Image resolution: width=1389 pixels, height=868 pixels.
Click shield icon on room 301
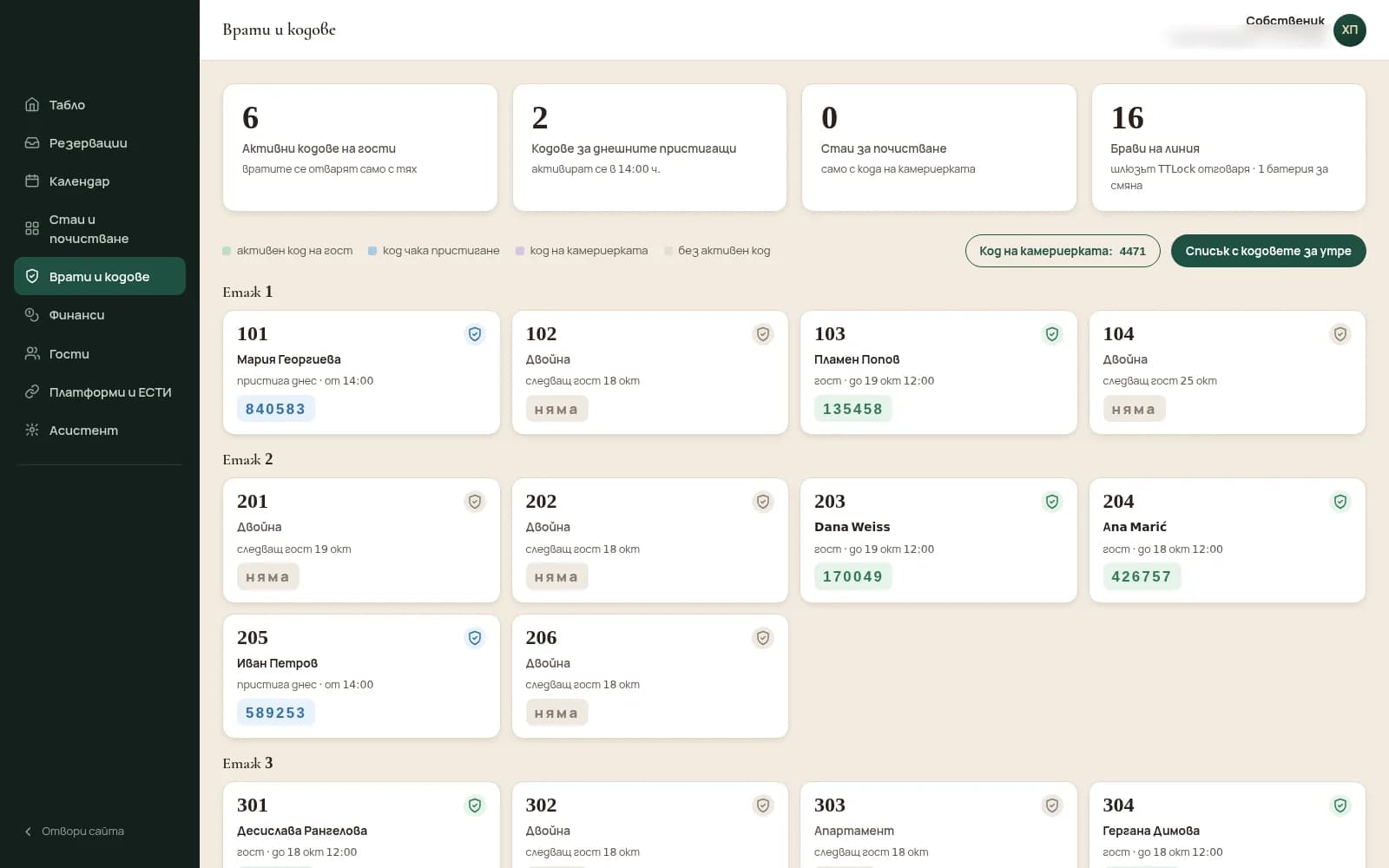pos(475,806)
